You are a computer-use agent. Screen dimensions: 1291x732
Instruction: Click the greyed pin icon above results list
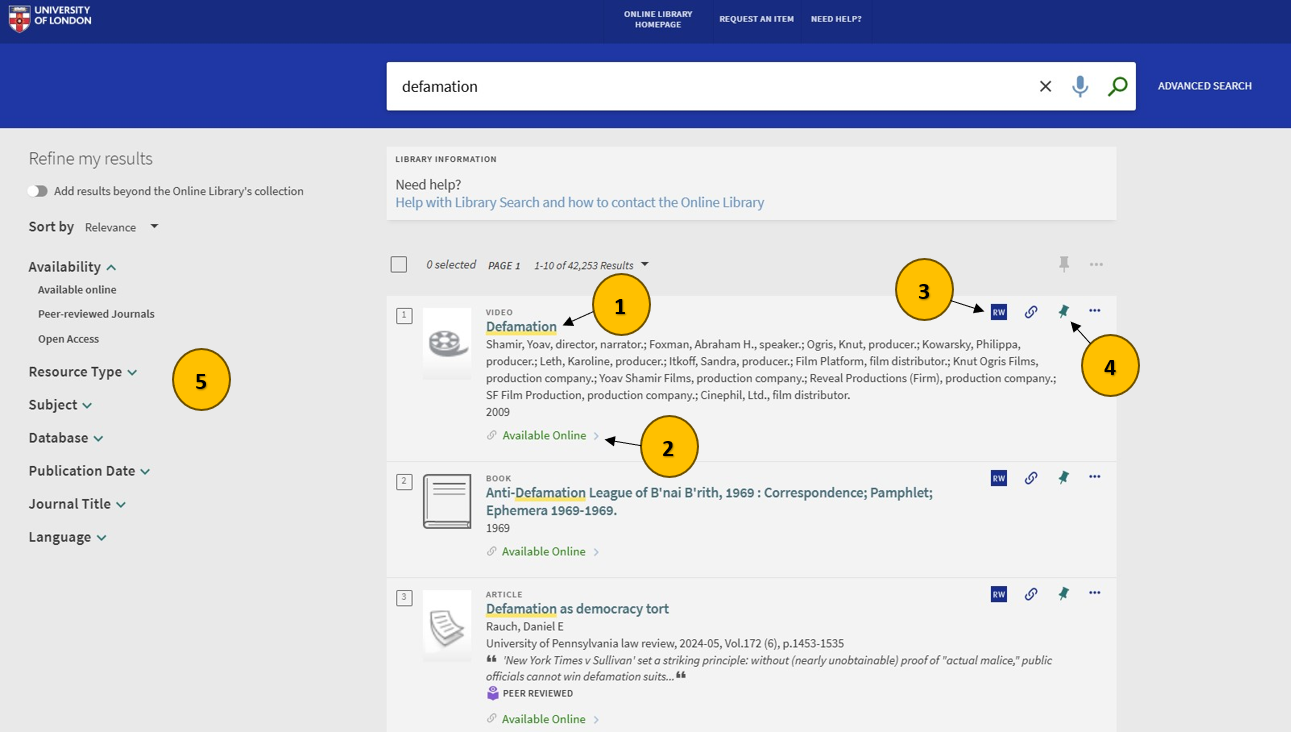pyautogui.click(x=1064, y=264)
